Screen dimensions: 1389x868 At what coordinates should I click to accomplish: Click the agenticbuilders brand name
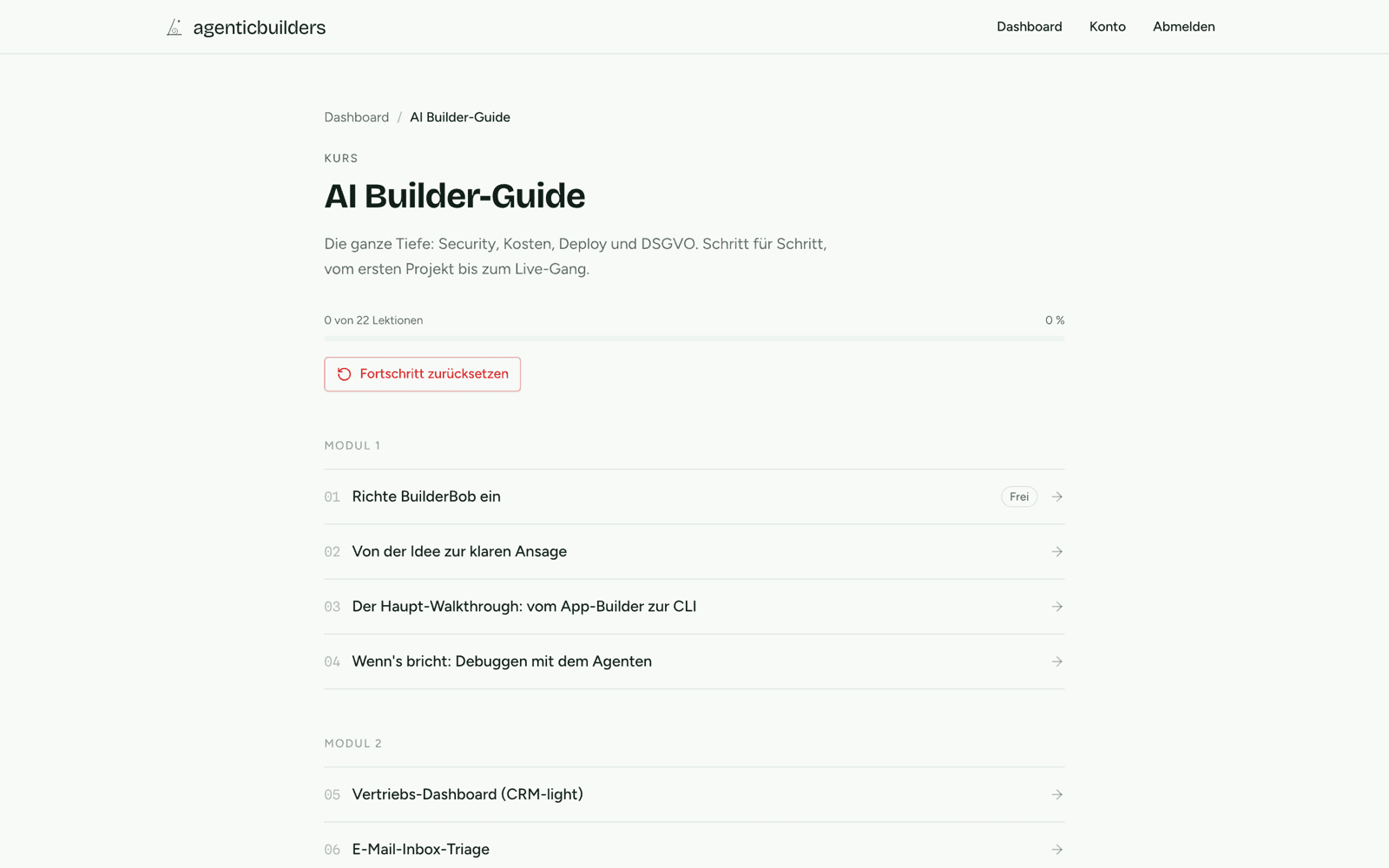[260, 28]
